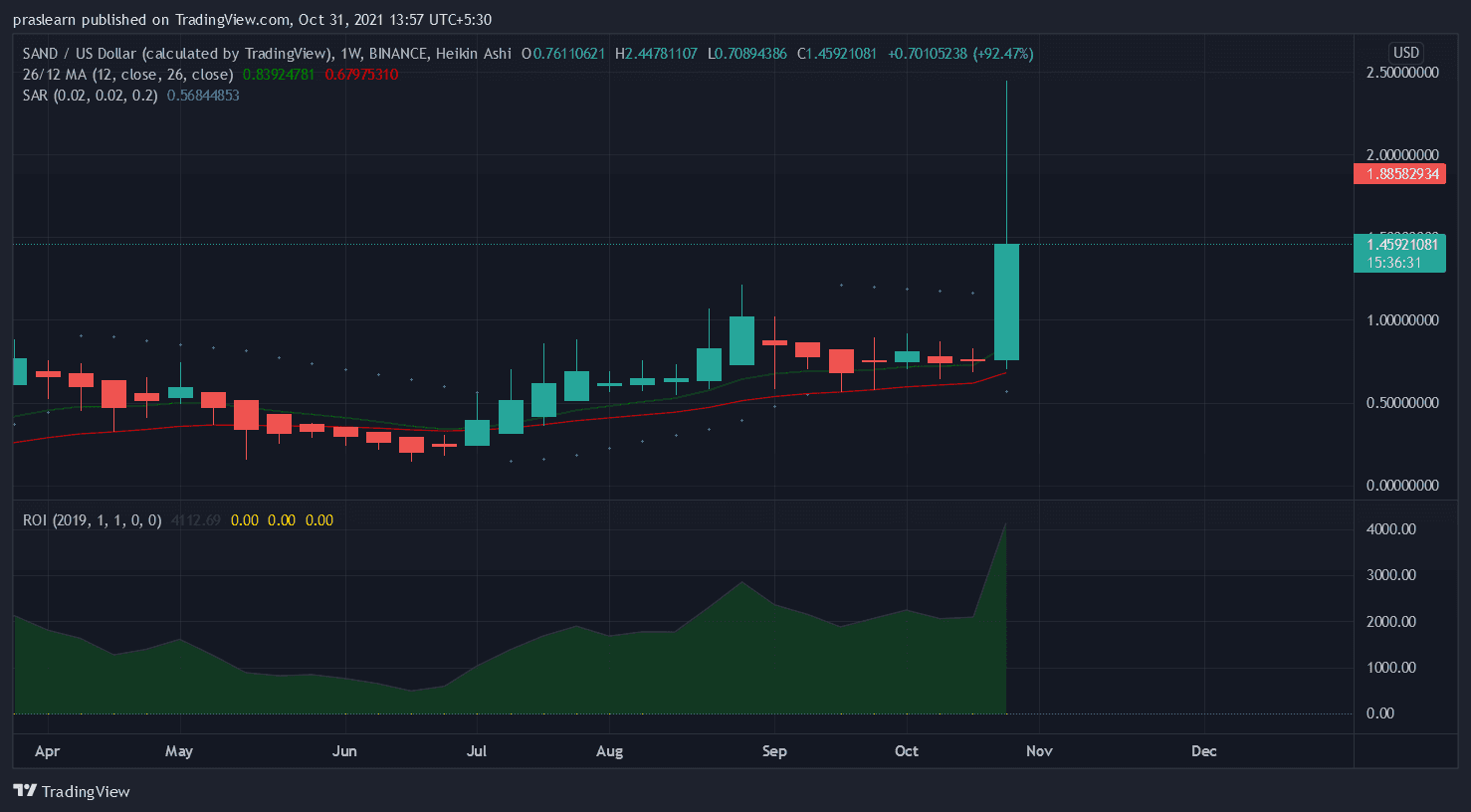
Task: Click the 2.50000000 price scale level
Action: click(1402, 73)
